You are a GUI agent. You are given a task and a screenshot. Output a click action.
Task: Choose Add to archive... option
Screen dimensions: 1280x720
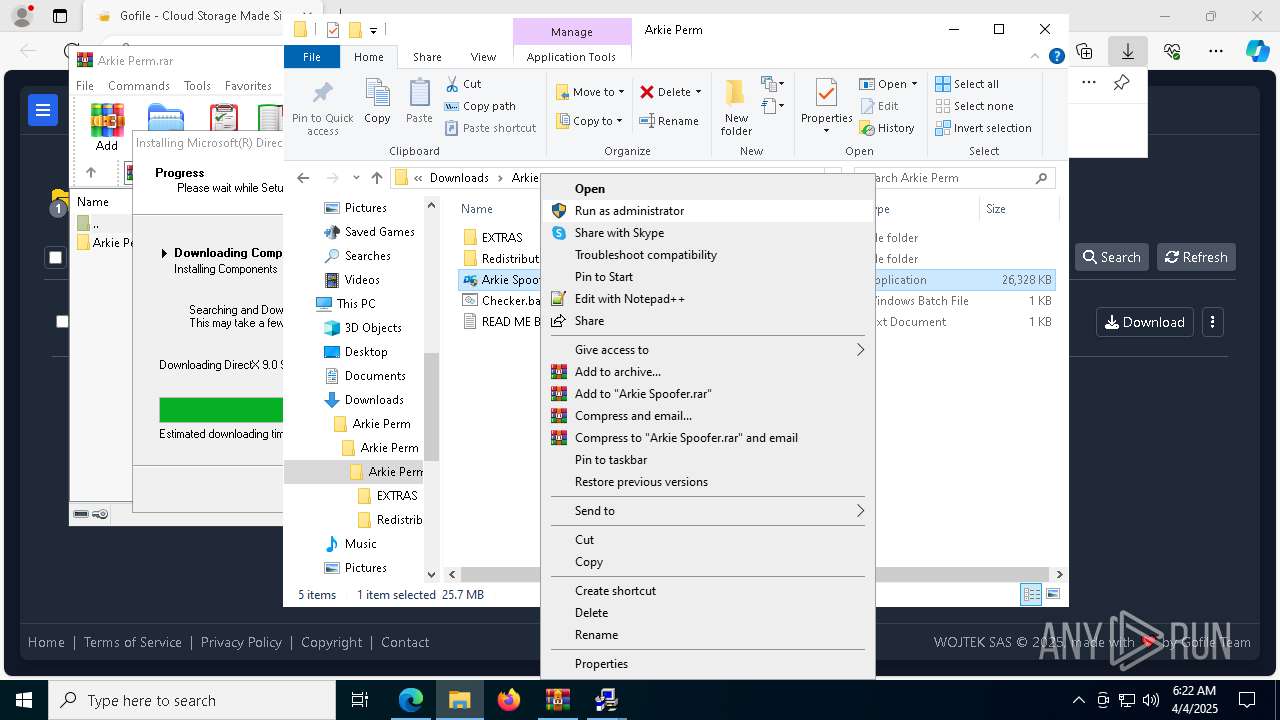707,372
